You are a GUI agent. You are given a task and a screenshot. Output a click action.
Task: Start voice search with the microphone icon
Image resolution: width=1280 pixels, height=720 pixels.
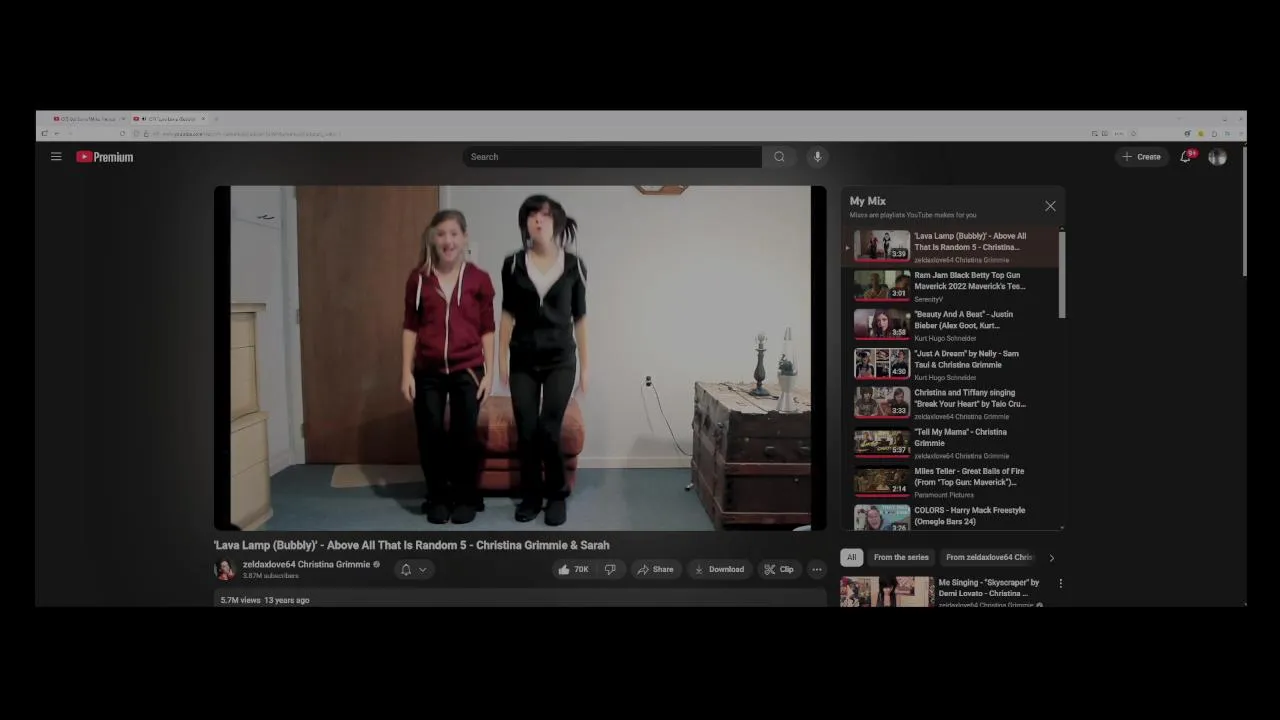point(817,157)
